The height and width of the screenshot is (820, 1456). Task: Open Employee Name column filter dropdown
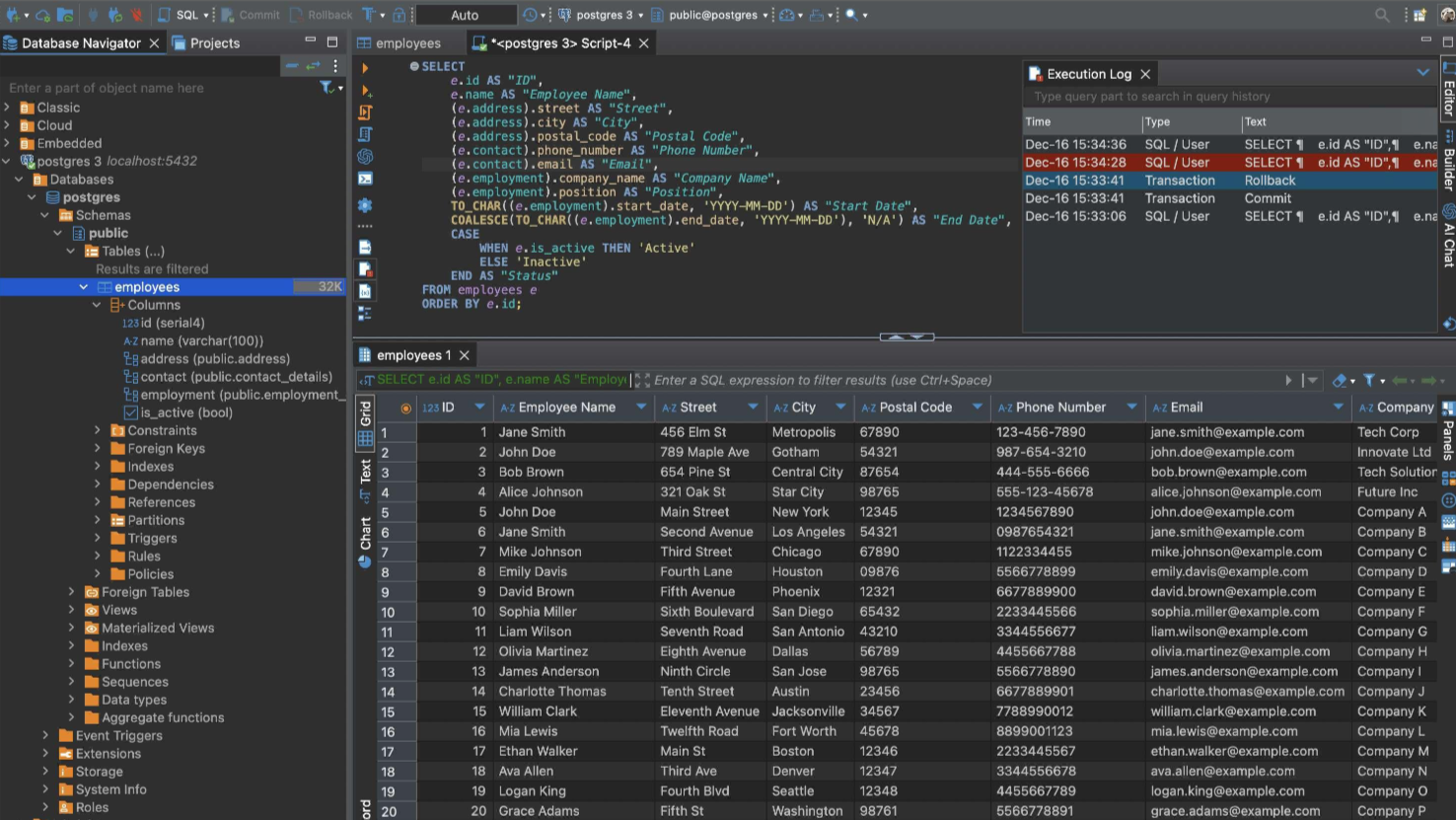641,407
